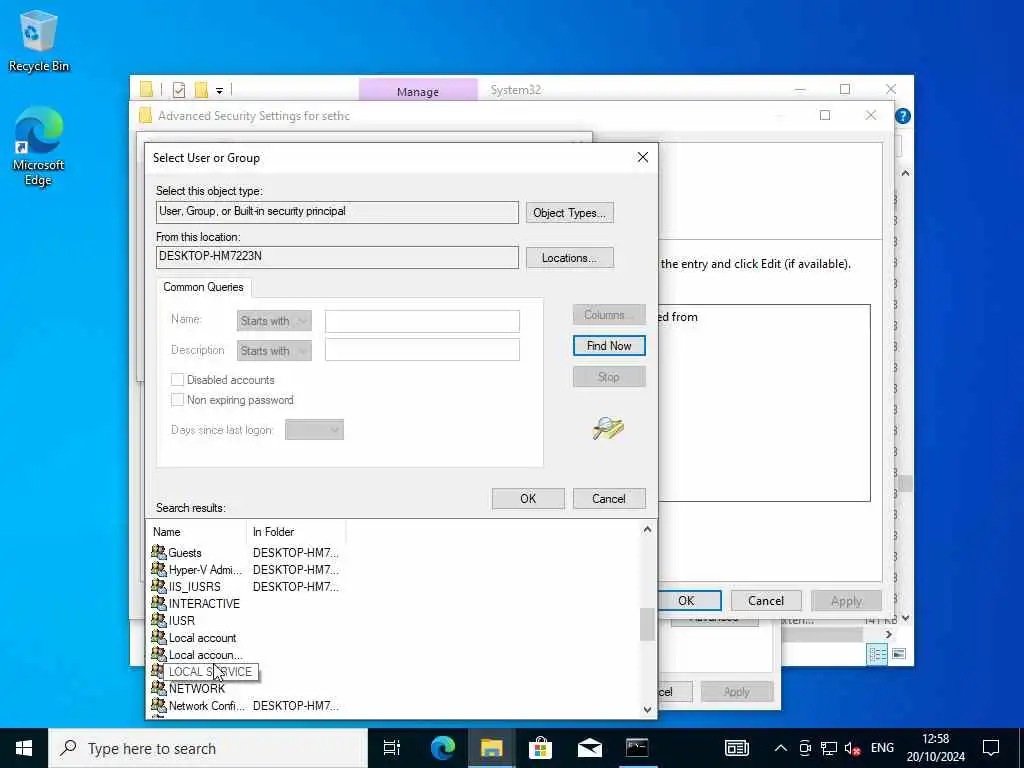Open network status tray icon

pos(829,748)
